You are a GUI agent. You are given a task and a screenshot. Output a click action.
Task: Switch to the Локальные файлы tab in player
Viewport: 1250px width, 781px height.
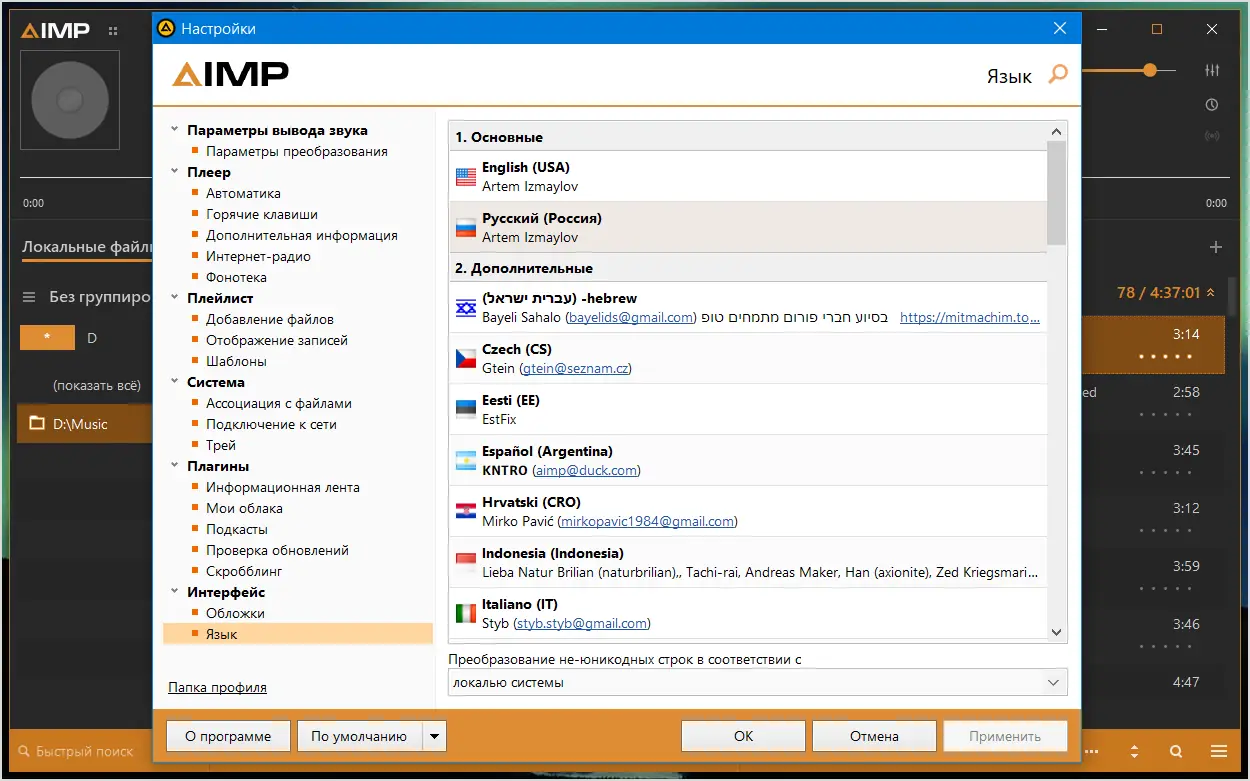point(86,246)
